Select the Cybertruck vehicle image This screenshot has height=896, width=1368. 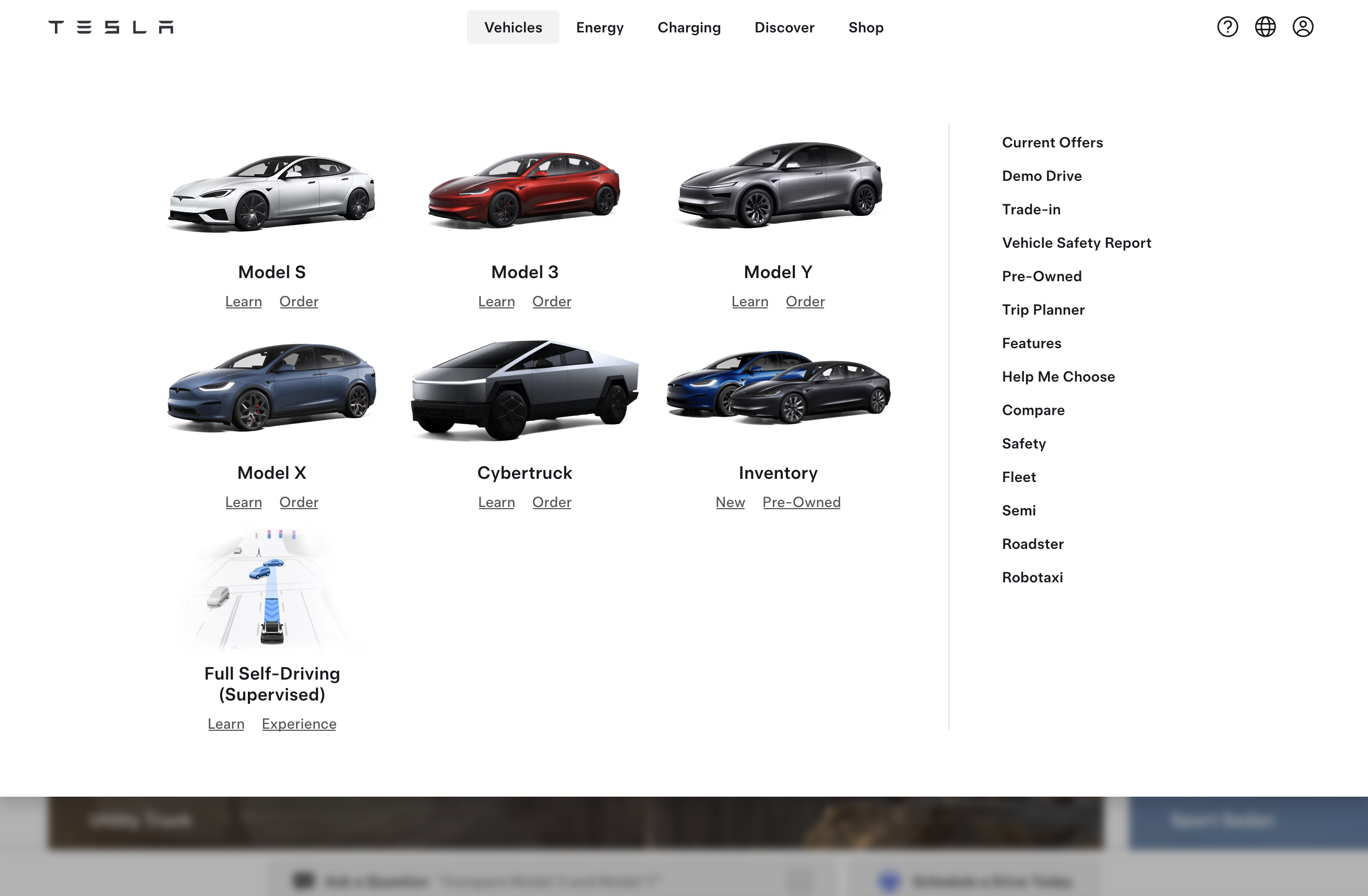point(524,389)
